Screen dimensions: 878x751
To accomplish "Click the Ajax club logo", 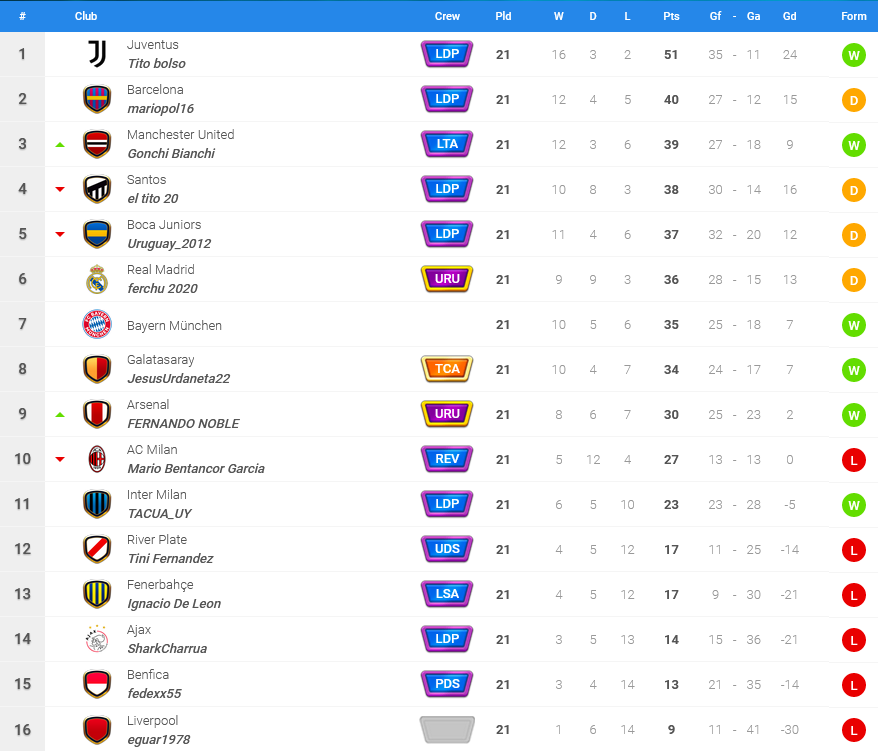I will (x=97, y=639).
